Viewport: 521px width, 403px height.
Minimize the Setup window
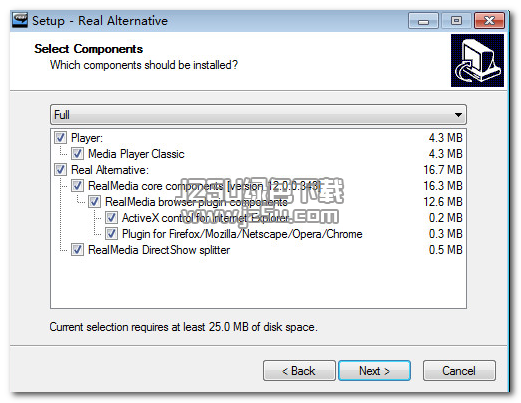coord(423,21)
